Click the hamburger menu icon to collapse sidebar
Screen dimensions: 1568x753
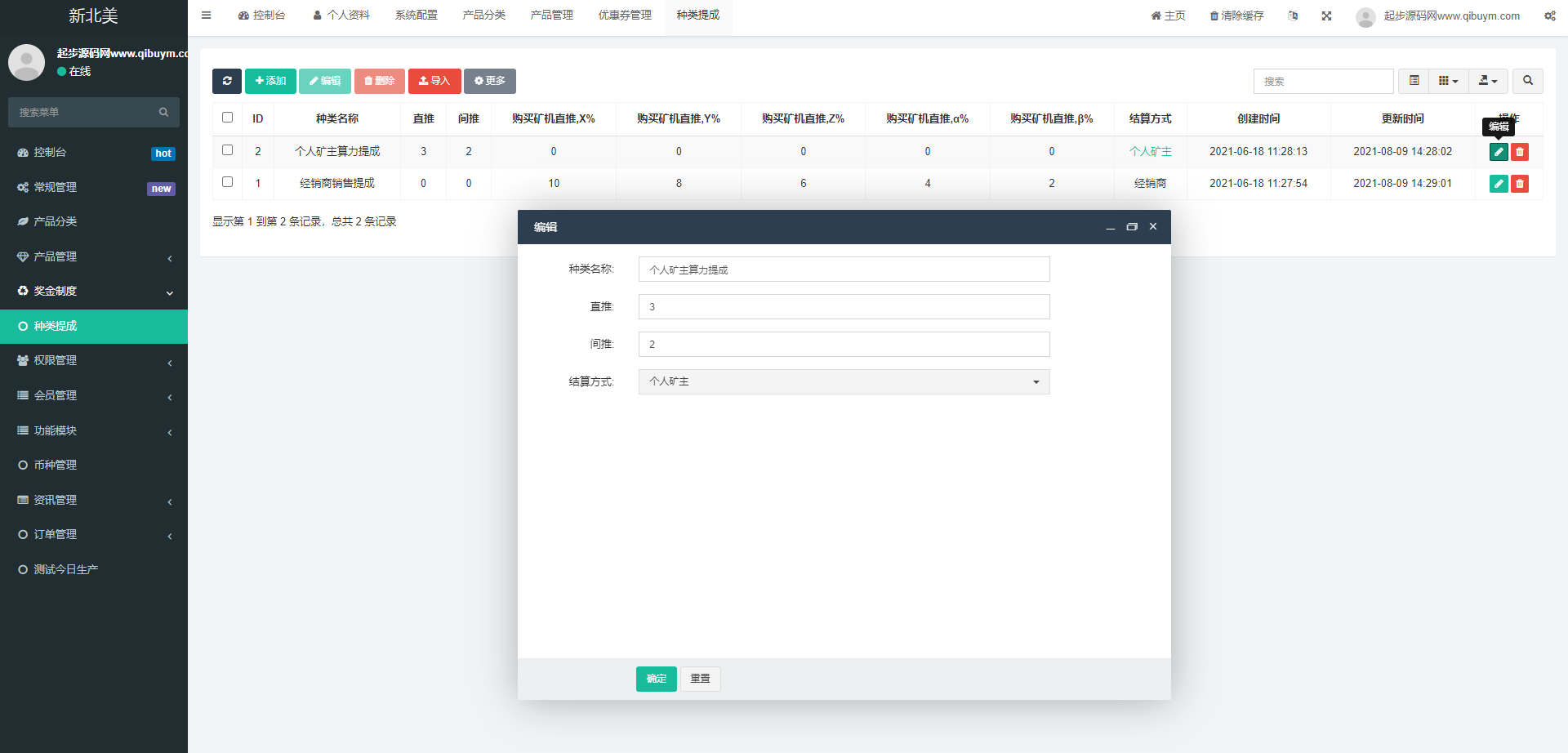207,16
